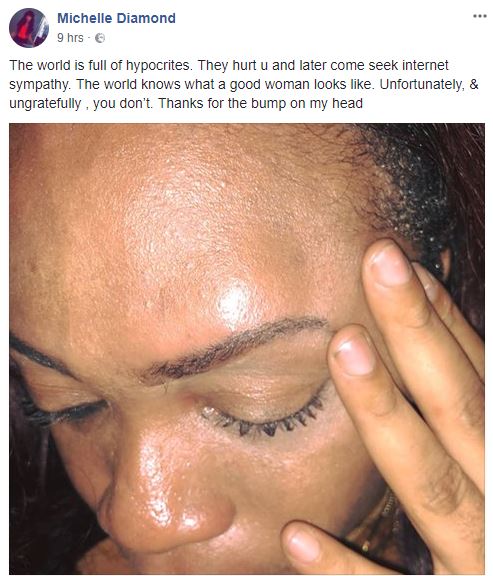Open the post via the 9 hrs timestamp

[70, 38]
